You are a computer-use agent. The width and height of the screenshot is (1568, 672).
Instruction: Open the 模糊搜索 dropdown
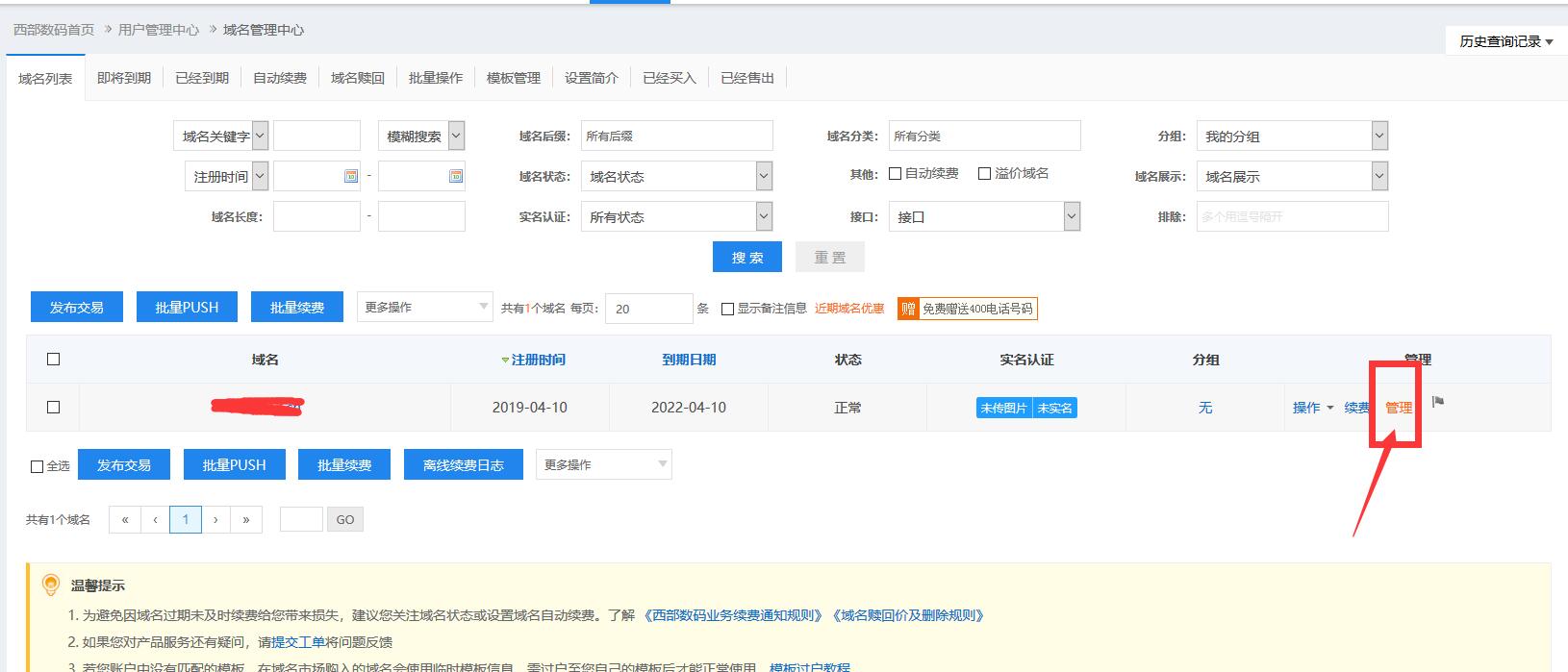point(421,136)
